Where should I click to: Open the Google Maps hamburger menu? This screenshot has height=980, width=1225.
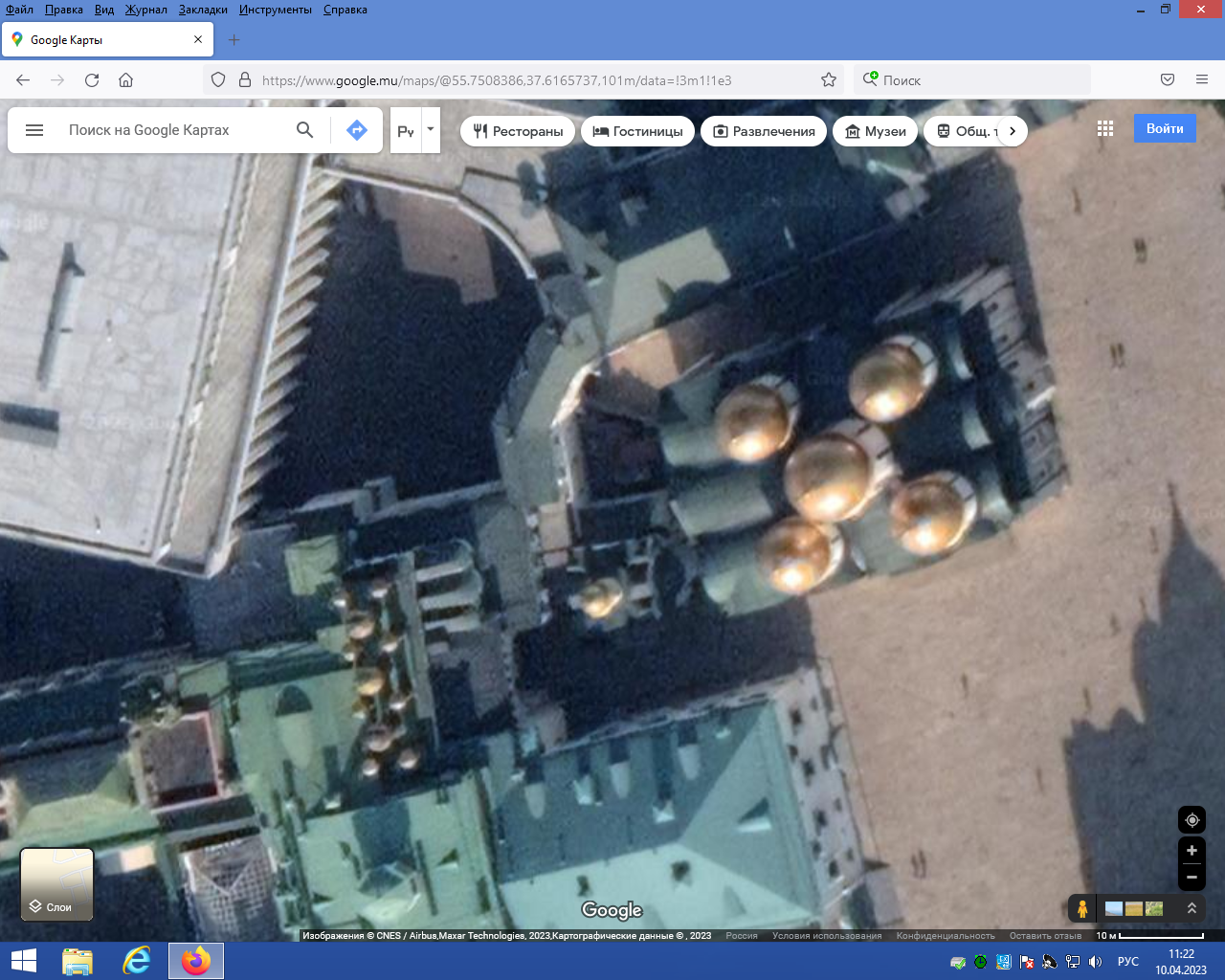coord(34,130)
